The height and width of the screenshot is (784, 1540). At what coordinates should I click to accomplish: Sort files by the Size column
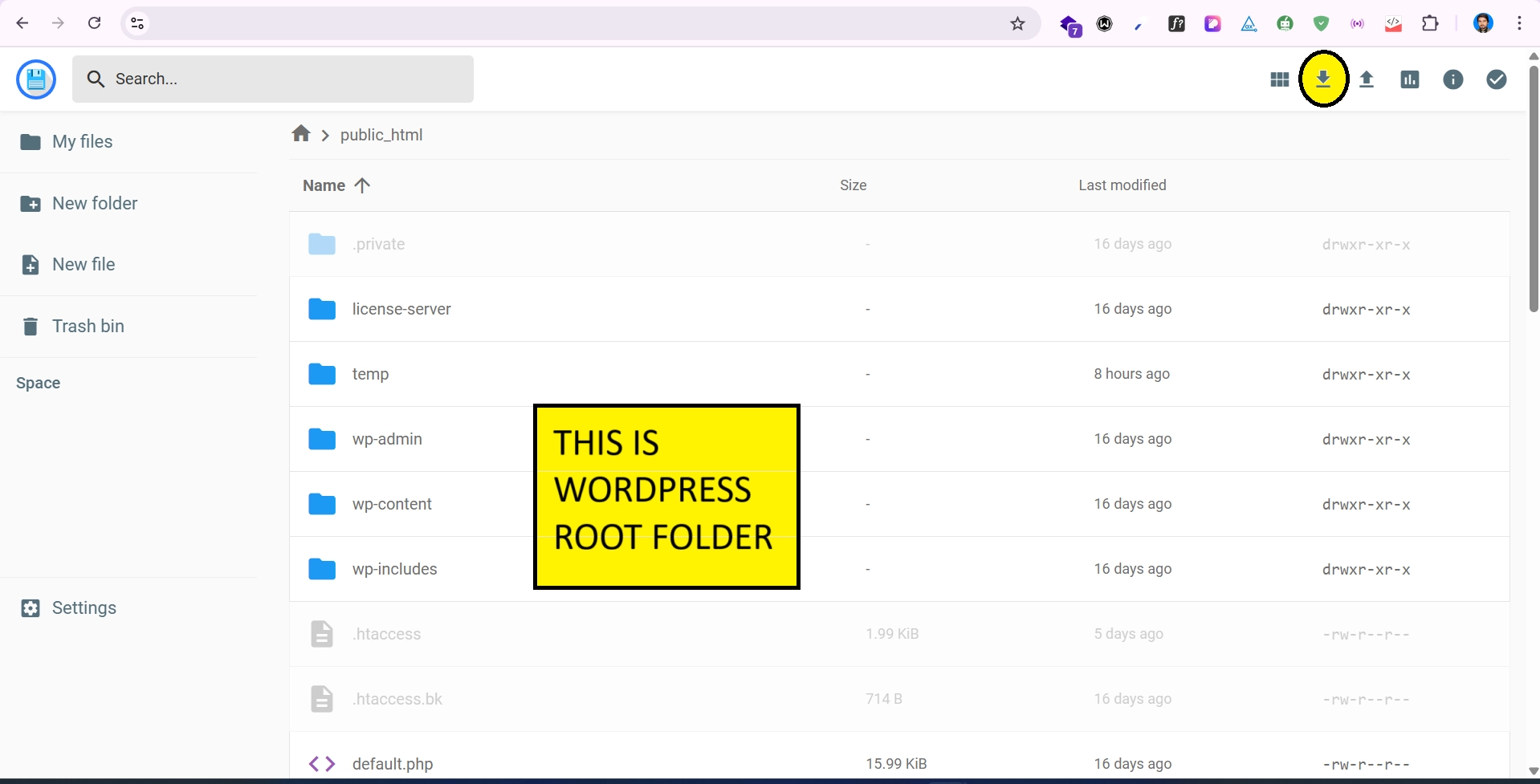853,185
